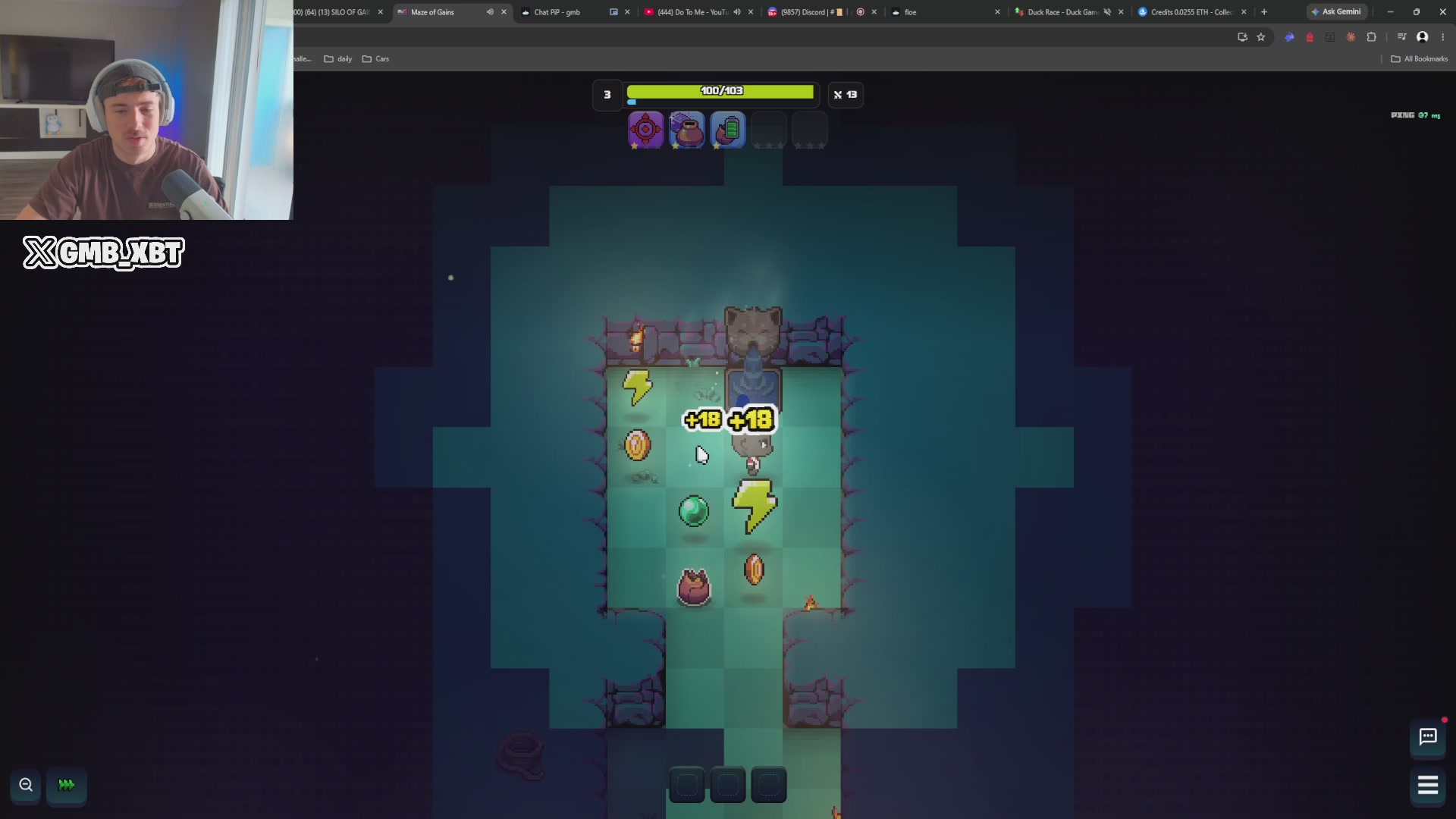Viewport: 1456px width, 819px height.
Task: Open the hamburger game menu
Action: click(1428, 786)
